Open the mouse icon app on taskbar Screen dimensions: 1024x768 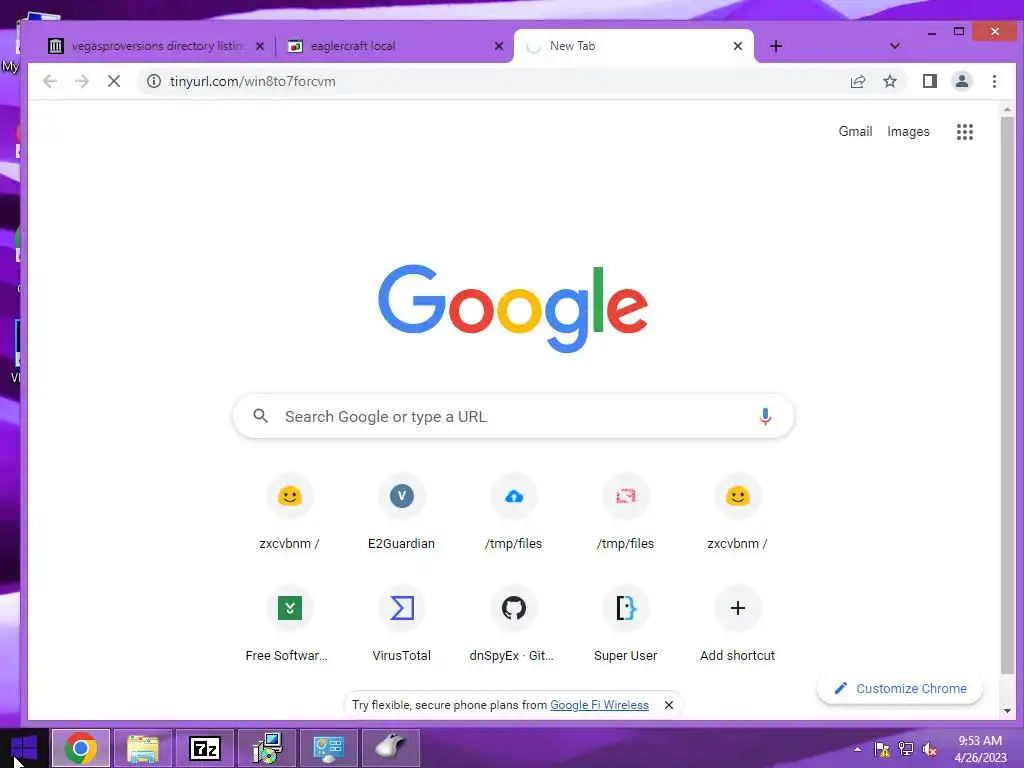[x=391, y=748]
